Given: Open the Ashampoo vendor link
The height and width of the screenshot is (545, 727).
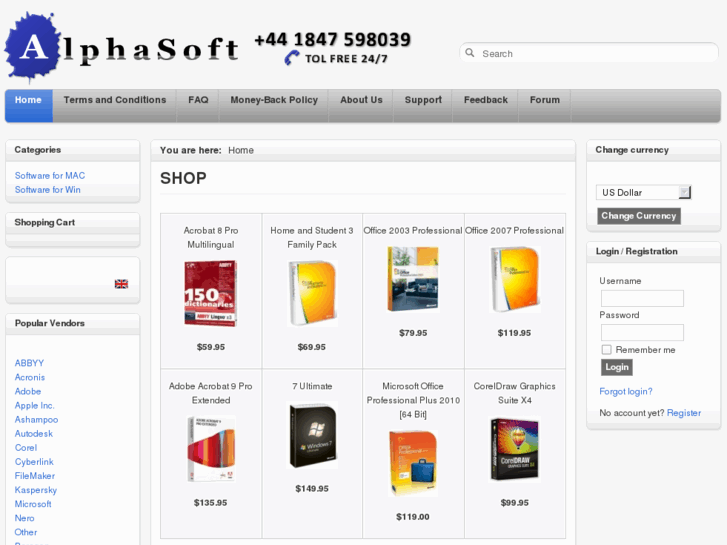Looking at the screenshot, I should (36, 419).
